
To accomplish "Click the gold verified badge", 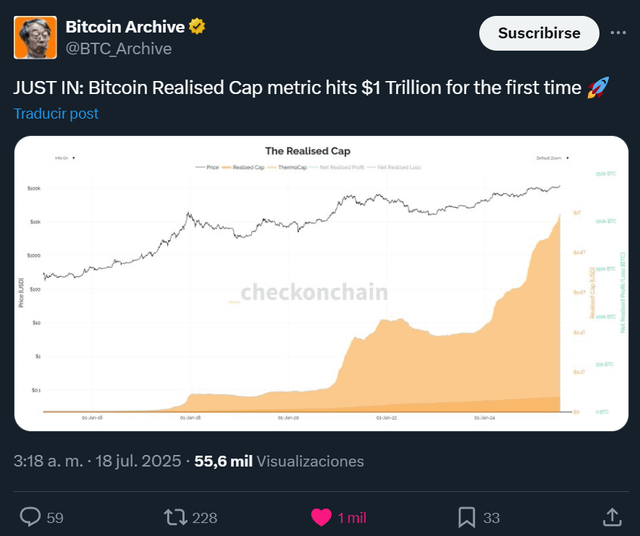I will [x=197, y=27].
